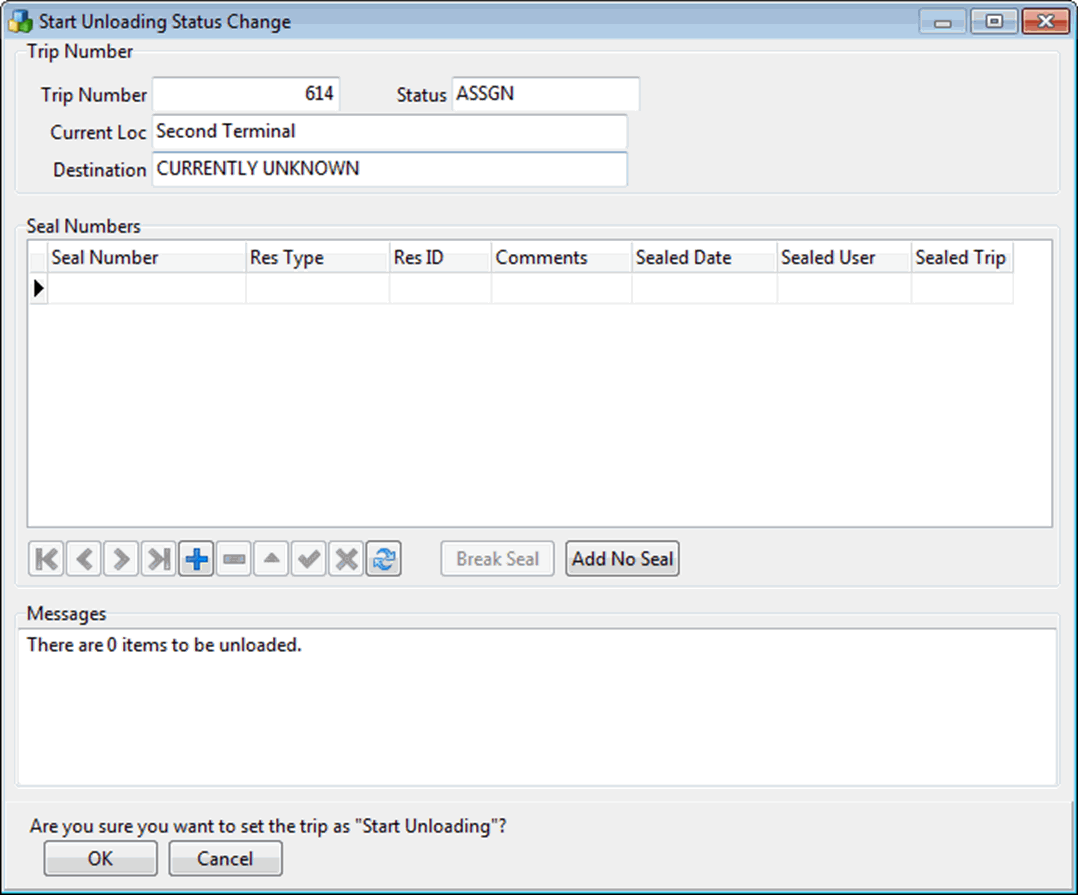Click the Destination field CURRENTLY UNKNOWN

pyautogui.click(x=390, y=169)
